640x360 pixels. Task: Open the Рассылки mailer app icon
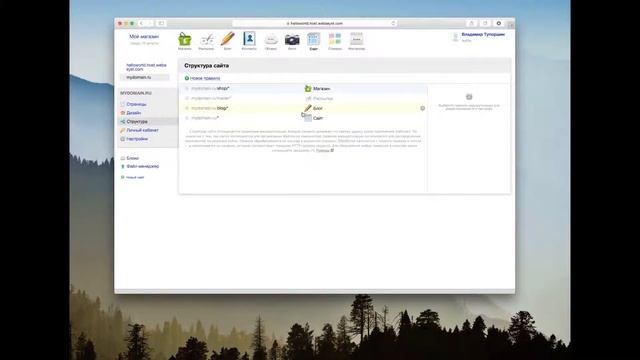206,41
